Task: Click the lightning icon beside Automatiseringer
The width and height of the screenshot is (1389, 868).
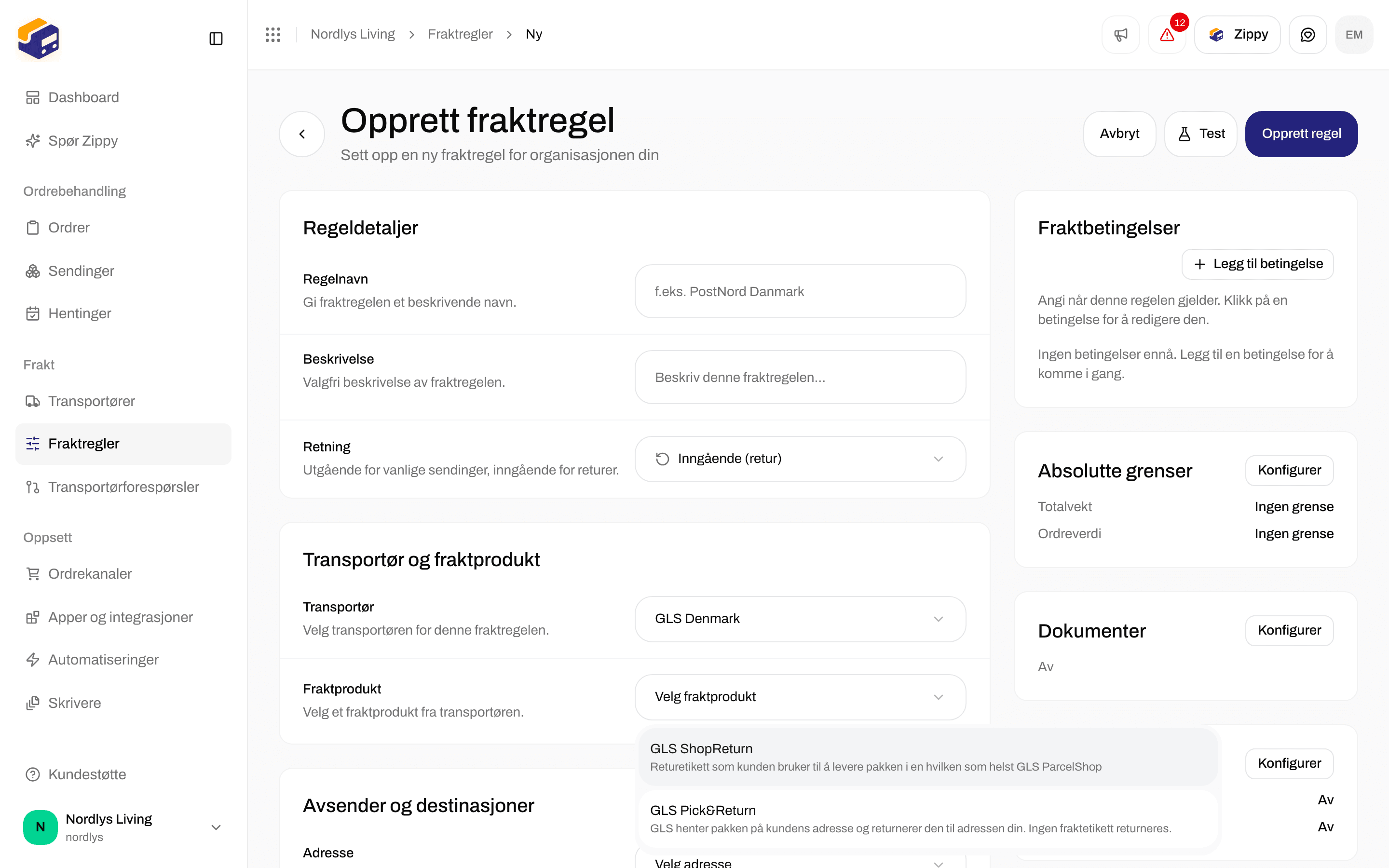Action: [x=33, y=660]
